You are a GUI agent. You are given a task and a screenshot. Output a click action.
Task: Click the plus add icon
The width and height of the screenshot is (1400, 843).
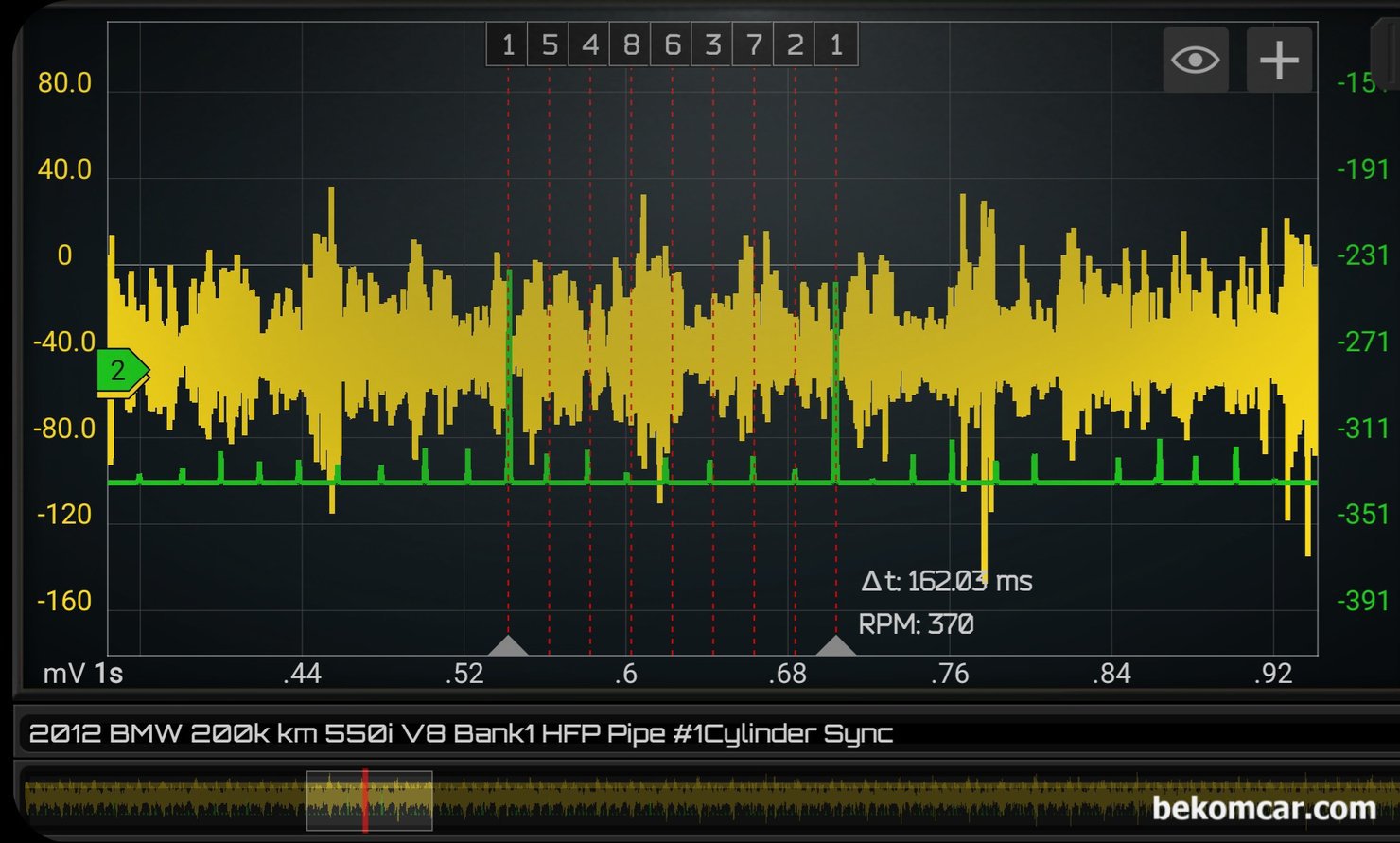(1278, 61)
